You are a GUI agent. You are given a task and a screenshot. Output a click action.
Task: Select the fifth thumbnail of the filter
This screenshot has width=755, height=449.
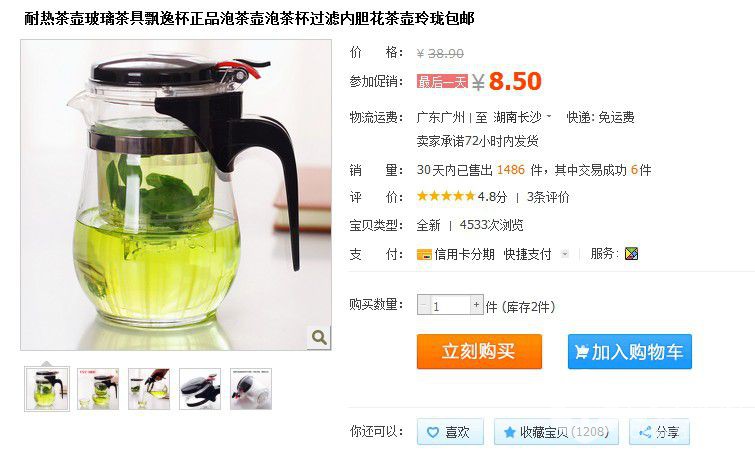click(251, 389)
